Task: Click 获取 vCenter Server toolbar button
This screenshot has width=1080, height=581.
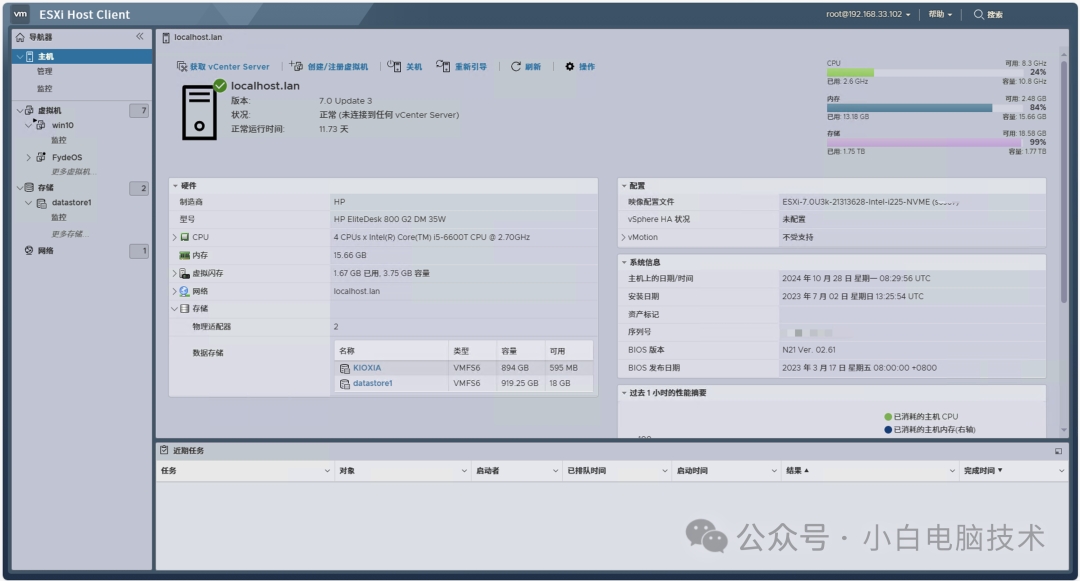Action: pos(222,67)
